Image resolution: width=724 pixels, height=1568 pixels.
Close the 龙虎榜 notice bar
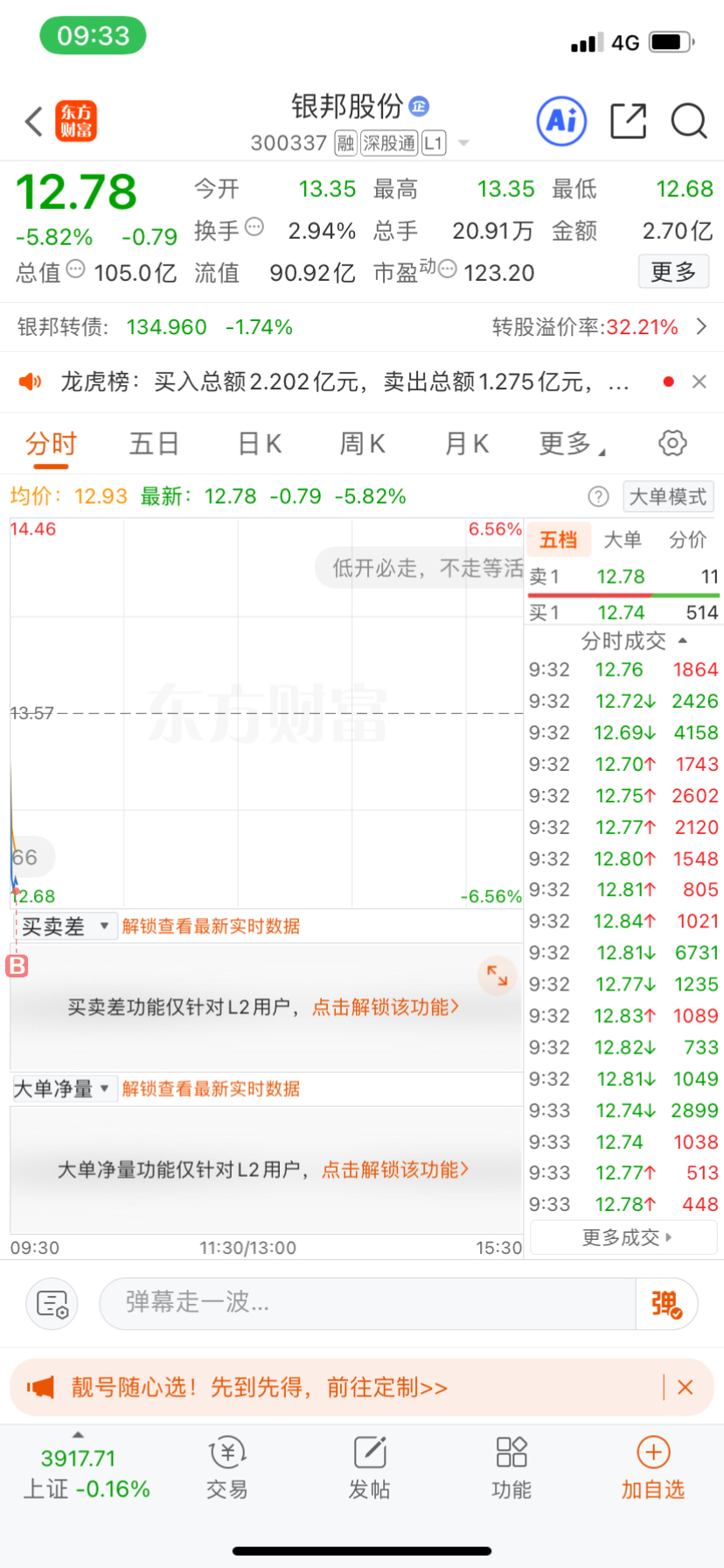click(x=700, y=381)
